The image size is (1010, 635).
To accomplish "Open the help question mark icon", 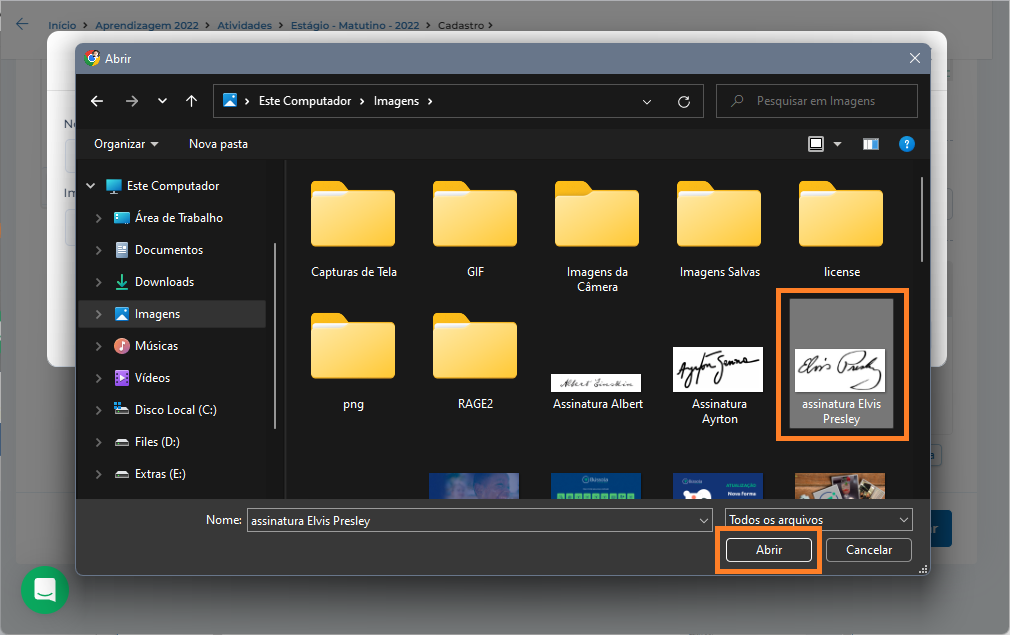I will pos(906,144).
